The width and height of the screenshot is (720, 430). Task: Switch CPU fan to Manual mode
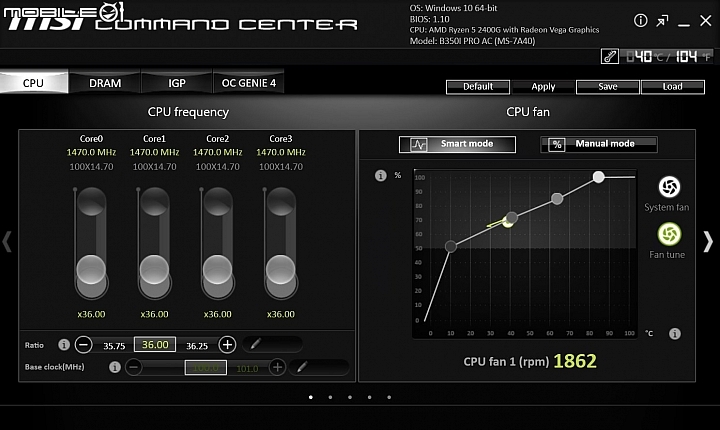tap(599, 144)
